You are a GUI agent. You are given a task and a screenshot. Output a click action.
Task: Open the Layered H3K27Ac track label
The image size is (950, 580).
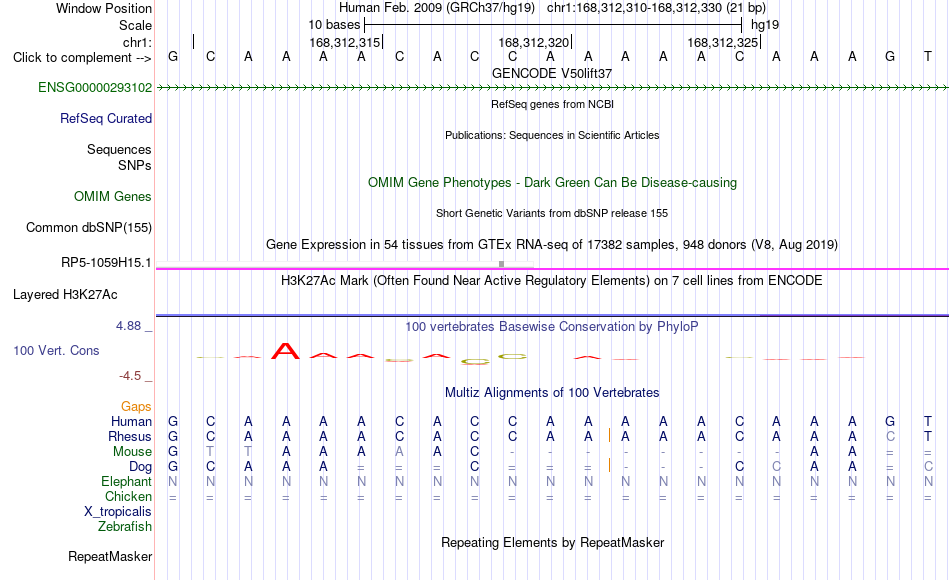click(x=65, y=295)
